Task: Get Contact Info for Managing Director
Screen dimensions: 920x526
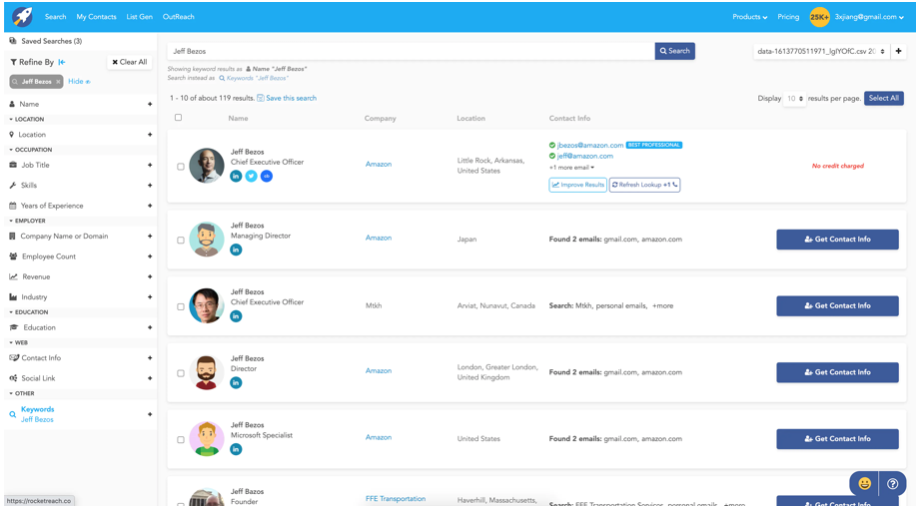Action: click(837, 240)
